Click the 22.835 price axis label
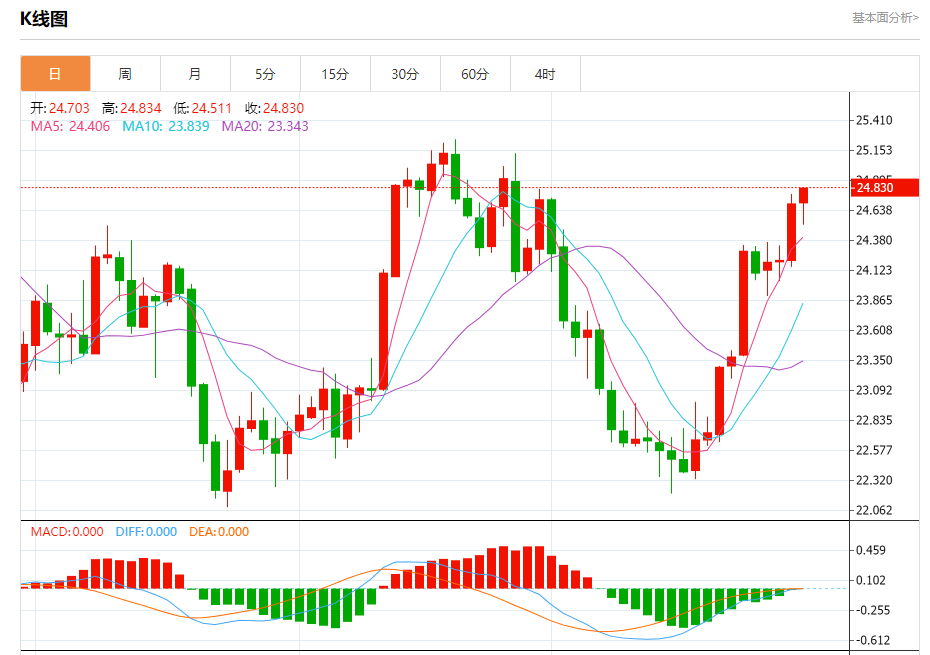 pos(874,420)
